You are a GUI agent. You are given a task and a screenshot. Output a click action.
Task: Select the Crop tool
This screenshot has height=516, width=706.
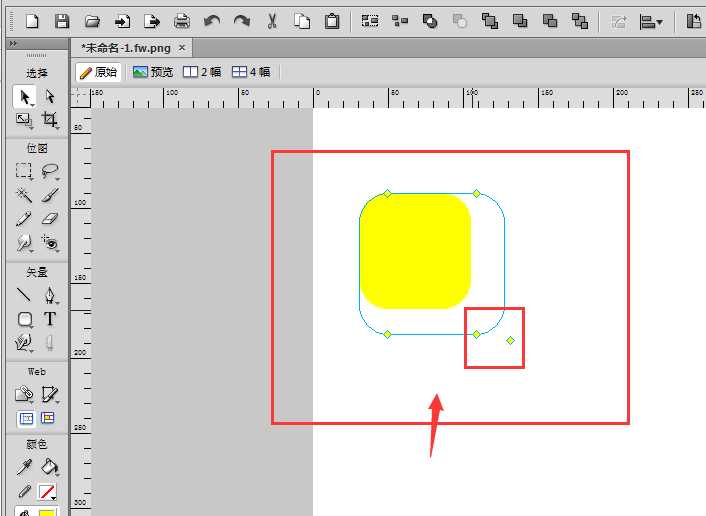coord(49,120)
